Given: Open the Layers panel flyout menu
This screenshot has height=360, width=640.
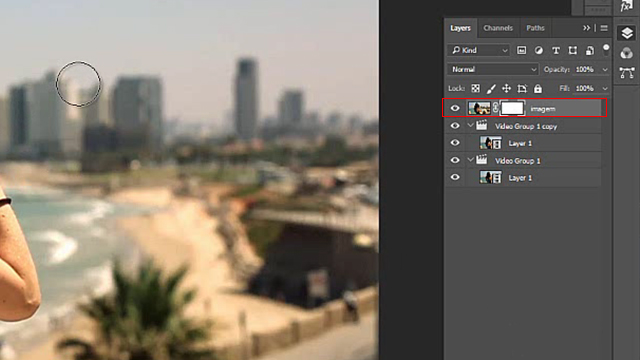Looking at the screenshot, I should pyautogui.click(x=604, y=28).
